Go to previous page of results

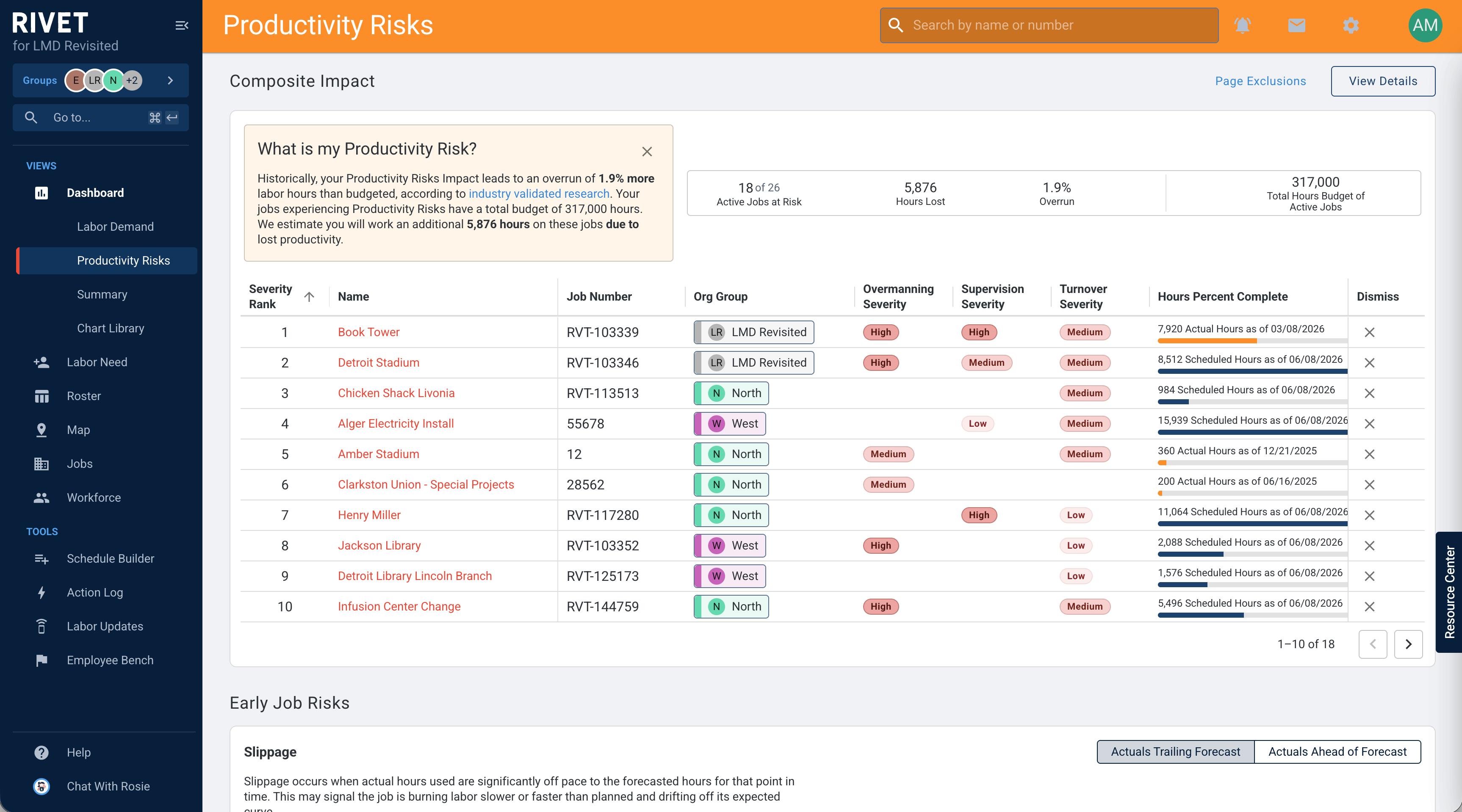1372,644
